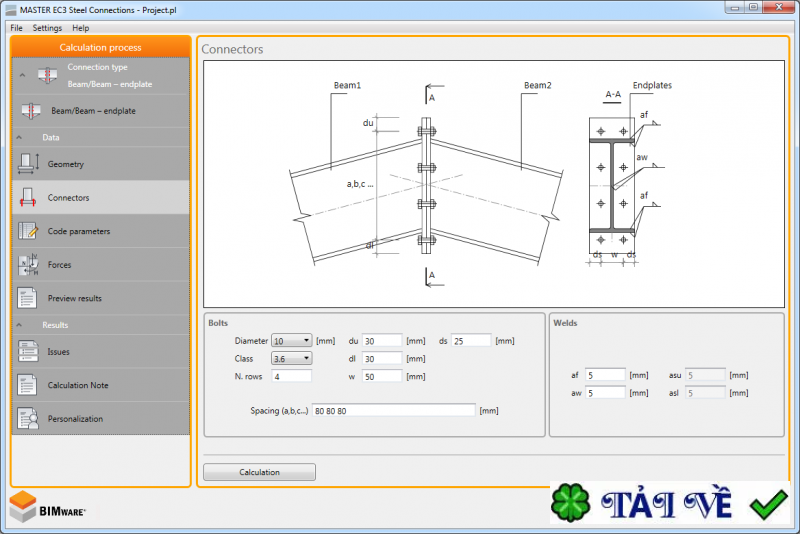Viewport: 800px width, 534px height.
Task: Open Code parameters icon
Action: [27, 231]
